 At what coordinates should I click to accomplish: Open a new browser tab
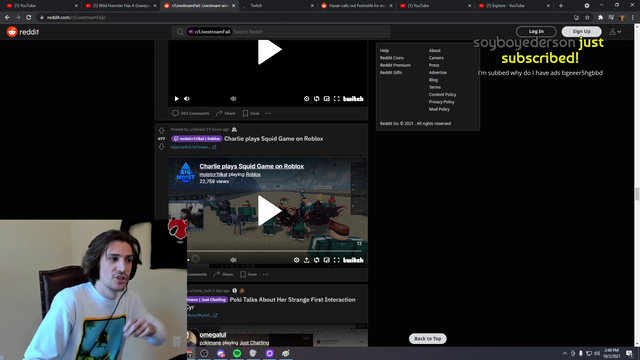[561, 6]
